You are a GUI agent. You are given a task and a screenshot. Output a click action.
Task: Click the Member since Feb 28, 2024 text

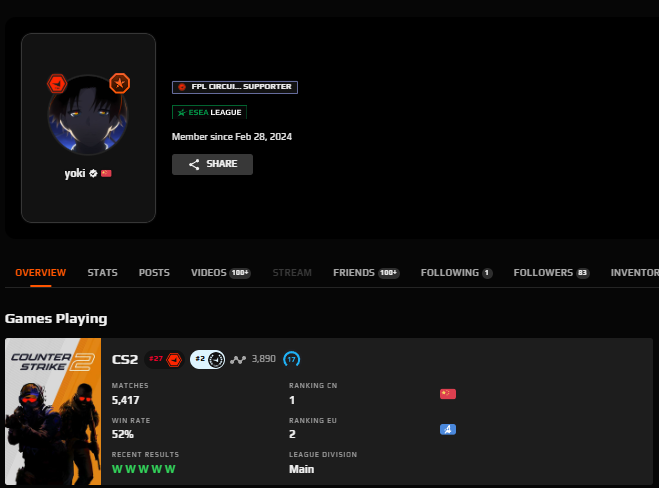(x=232, y=137)
